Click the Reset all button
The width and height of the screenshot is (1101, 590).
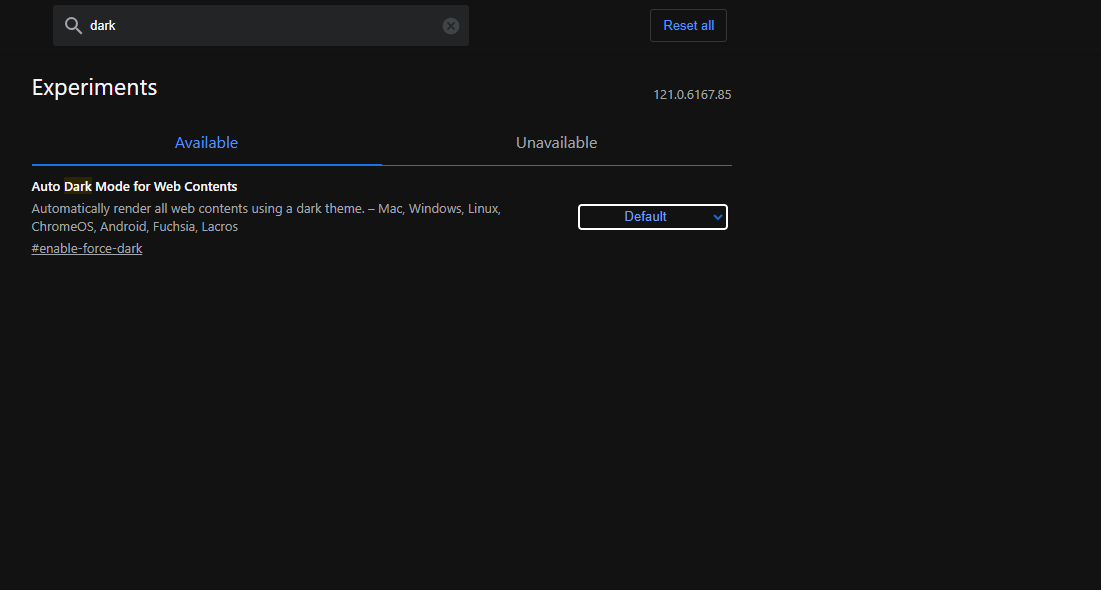(x=688, y=25)
